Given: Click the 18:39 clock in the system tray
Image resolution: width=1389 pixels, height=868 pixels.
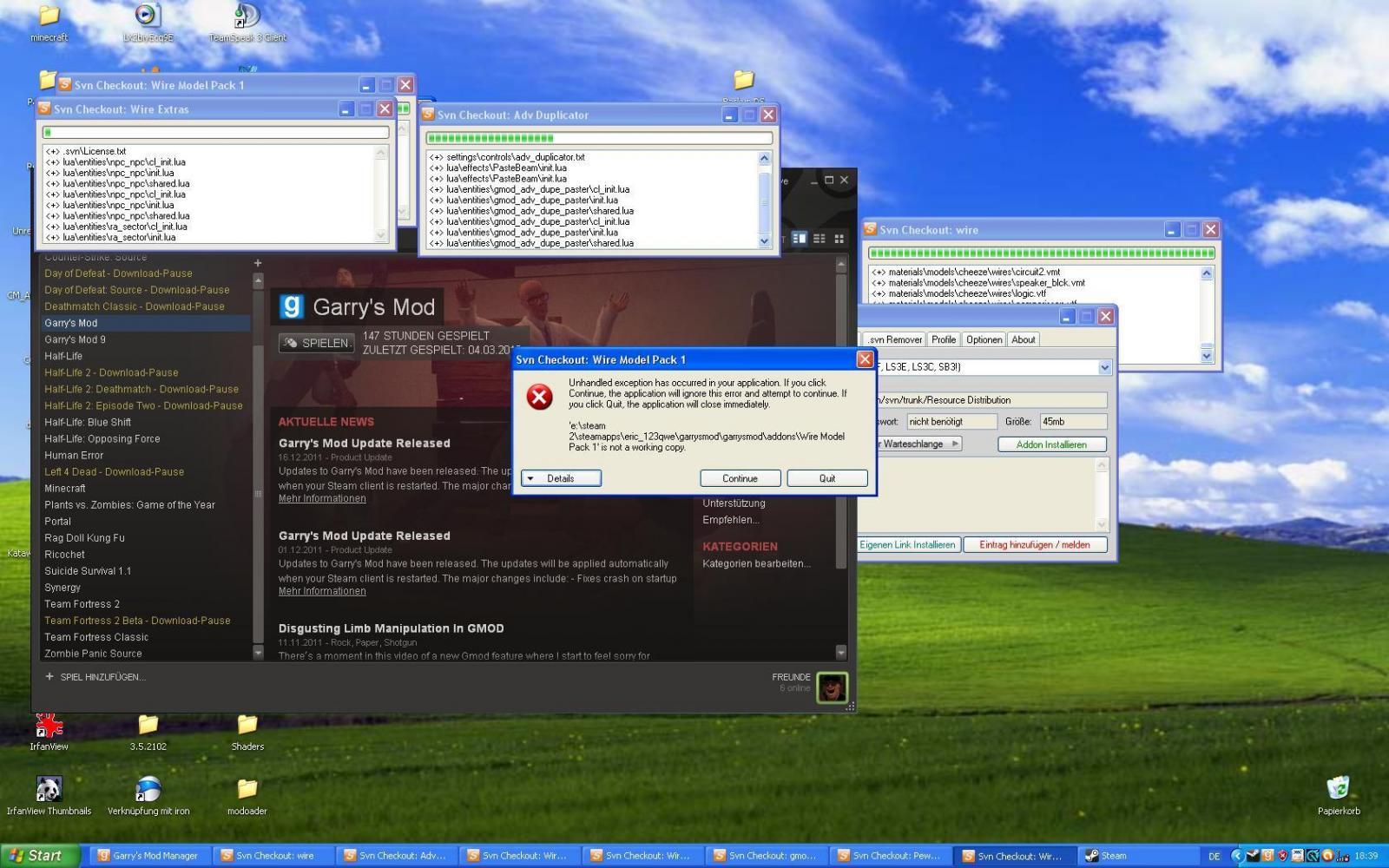Looking at the screenshot, I should (x=1366, y=856).
